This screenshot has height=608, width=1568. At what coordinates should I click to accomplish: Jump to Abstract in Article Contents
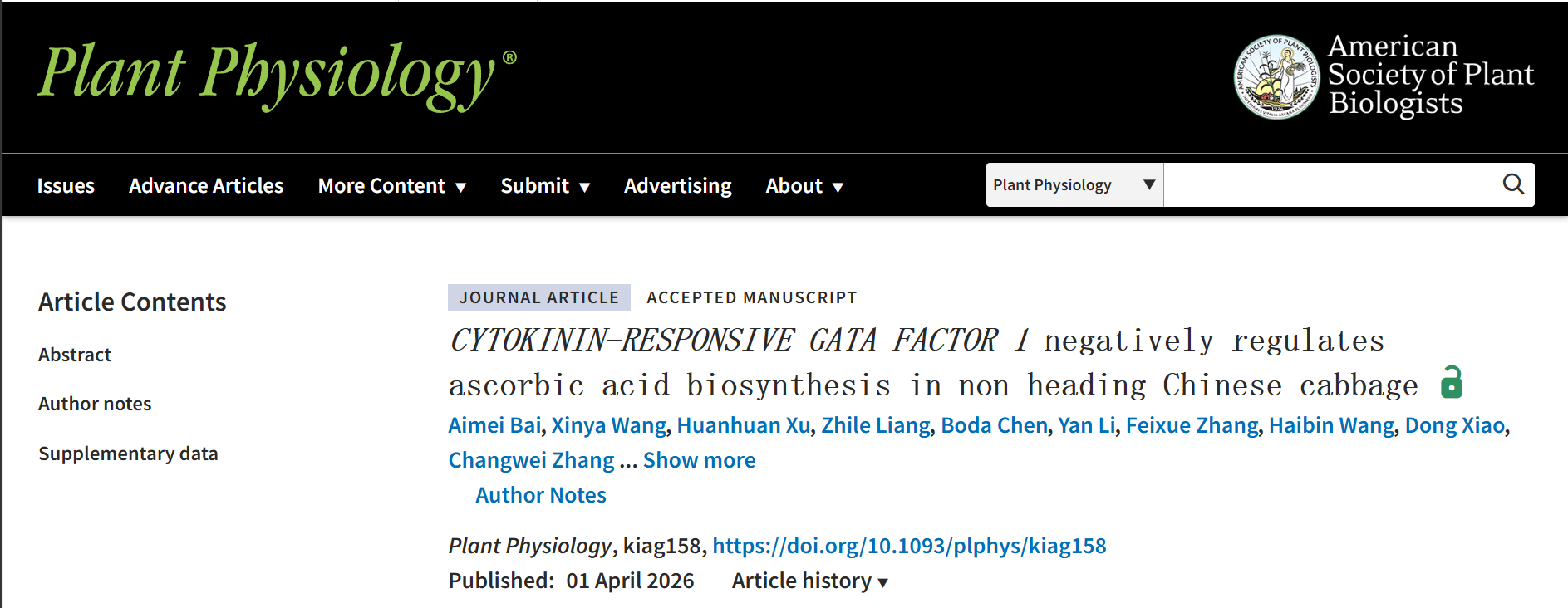pos(75,355)
